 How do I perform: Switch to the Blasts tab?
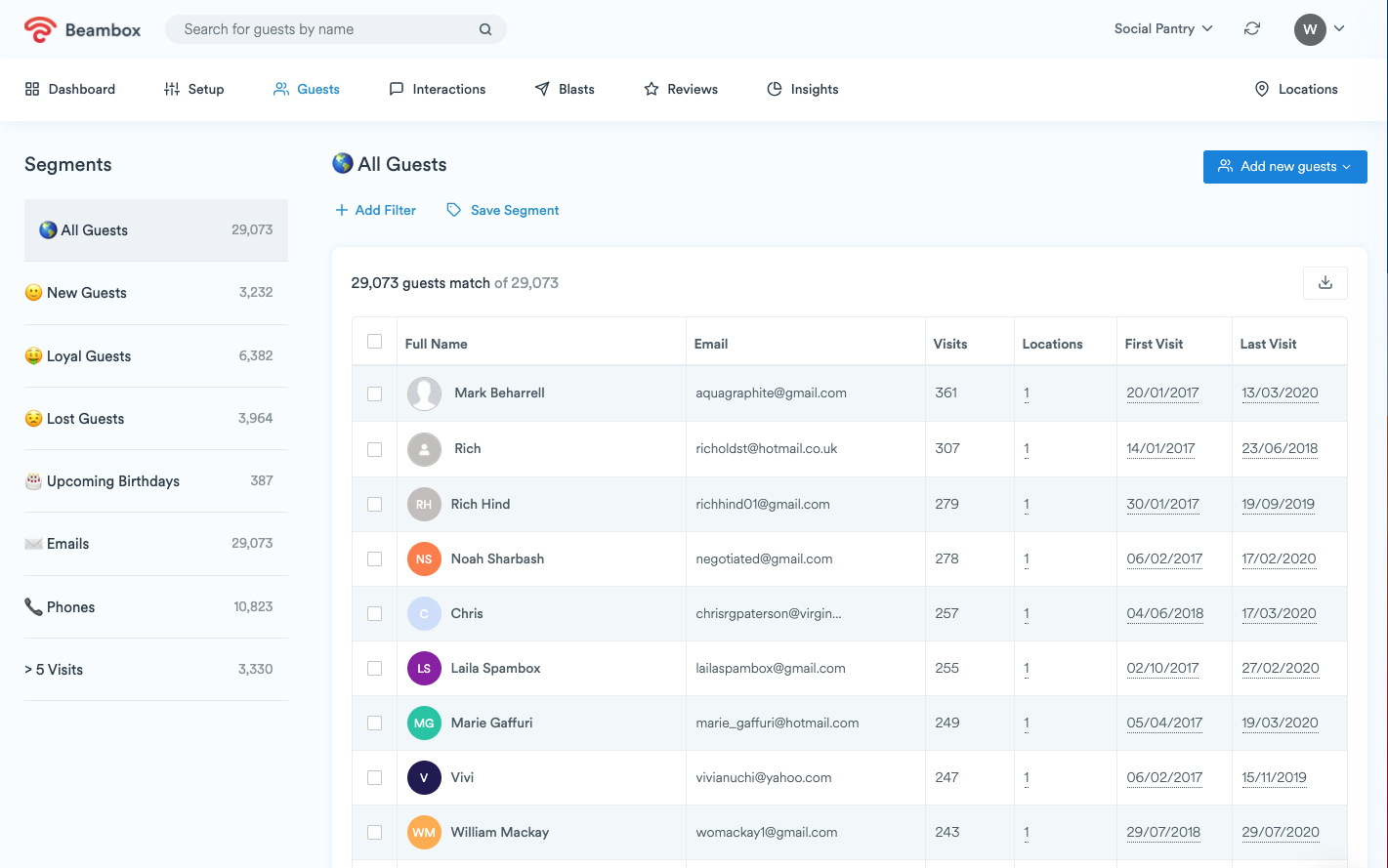(565, 89)
